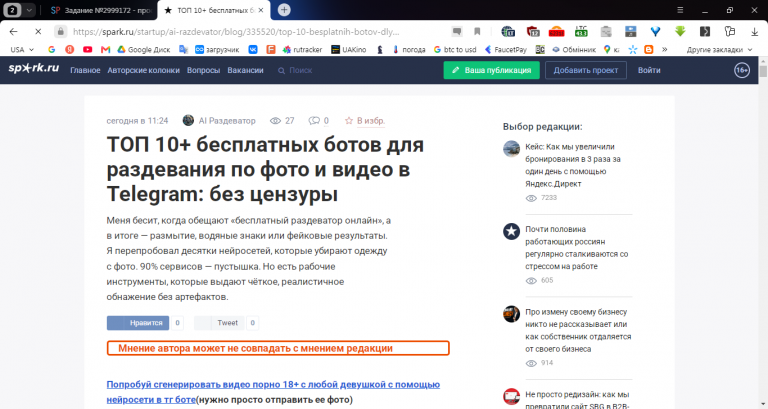Click the address bar URL field

click(x=236, y=32)
